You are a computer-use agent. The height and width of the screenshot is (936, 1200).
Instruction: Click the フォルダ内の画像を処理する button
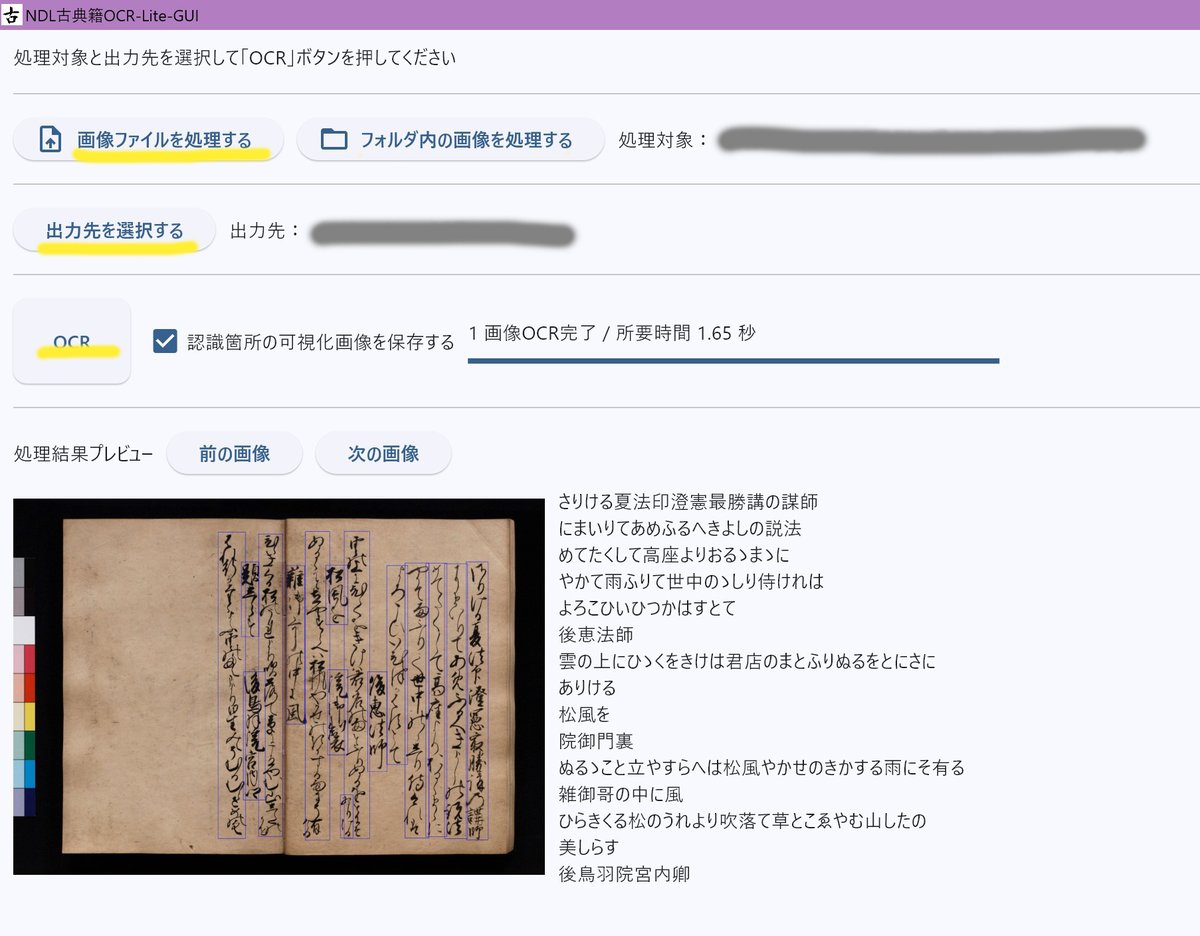tap(450, 139)
